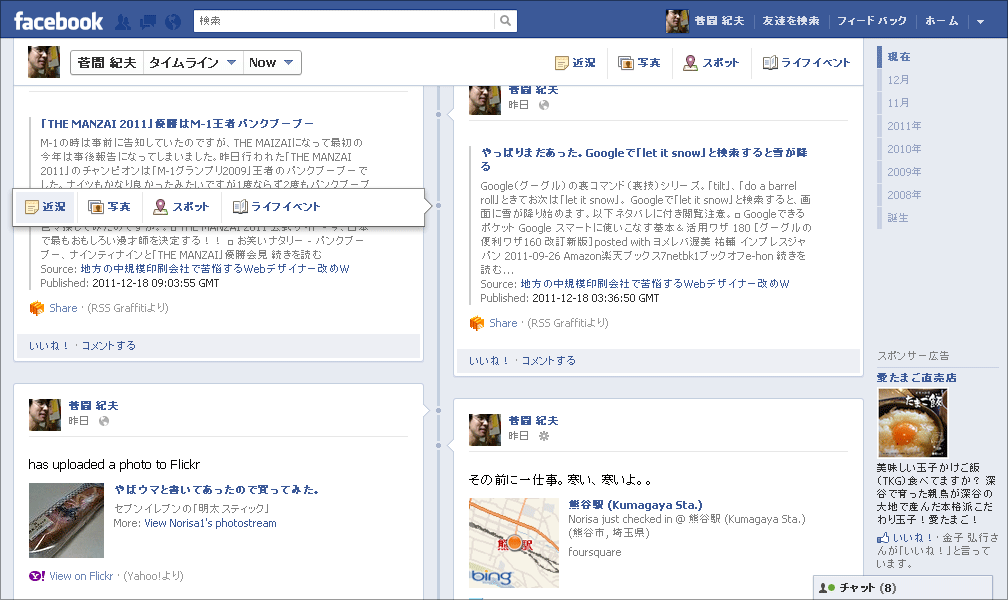Jump to 誕生 in the timeline navigator

click(x=897, y=217)
